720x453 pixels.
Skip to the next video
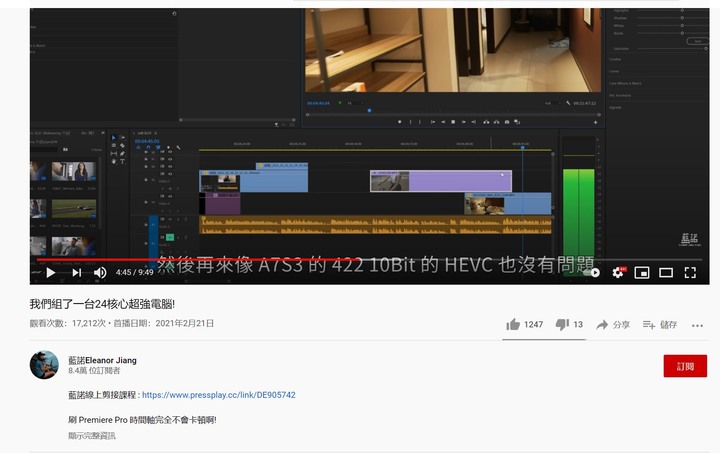(77, 273)
